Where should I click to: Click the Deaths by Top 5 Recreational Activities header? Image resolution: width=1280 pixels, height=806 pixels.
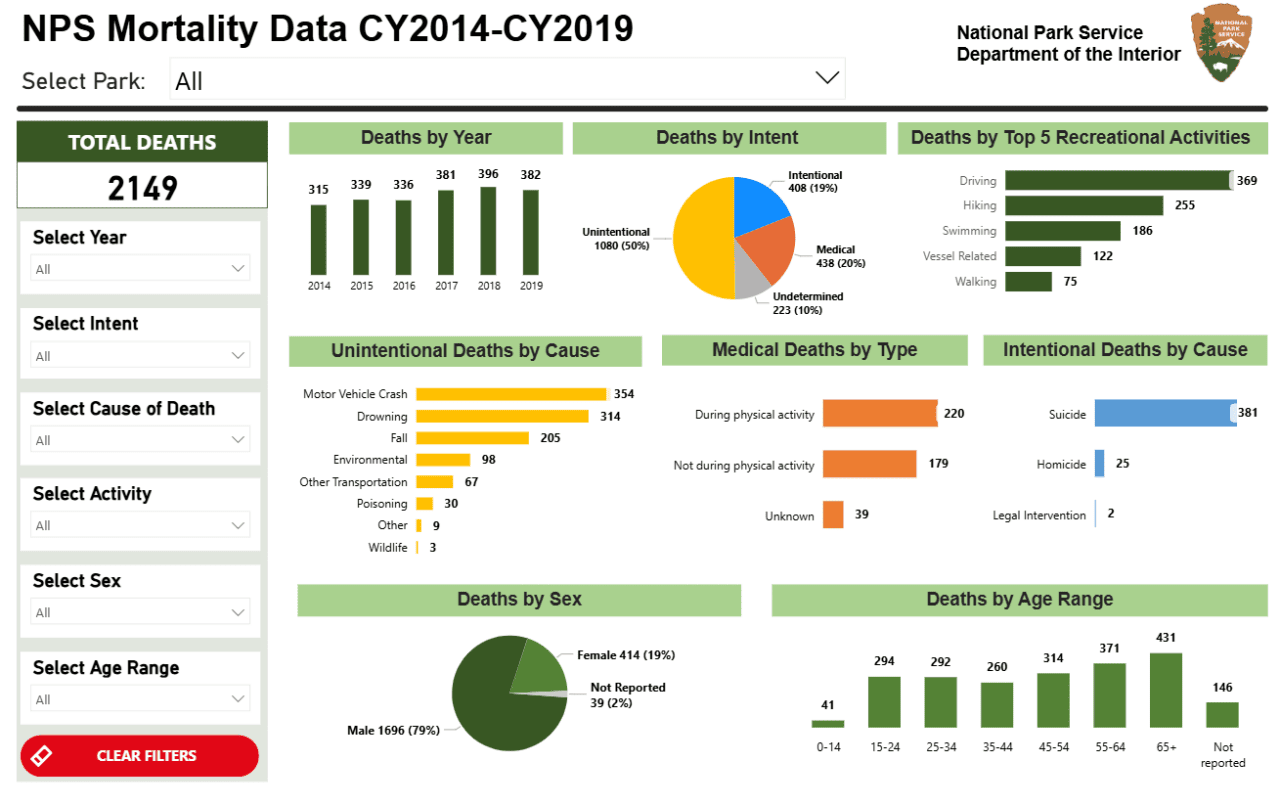1081,138
